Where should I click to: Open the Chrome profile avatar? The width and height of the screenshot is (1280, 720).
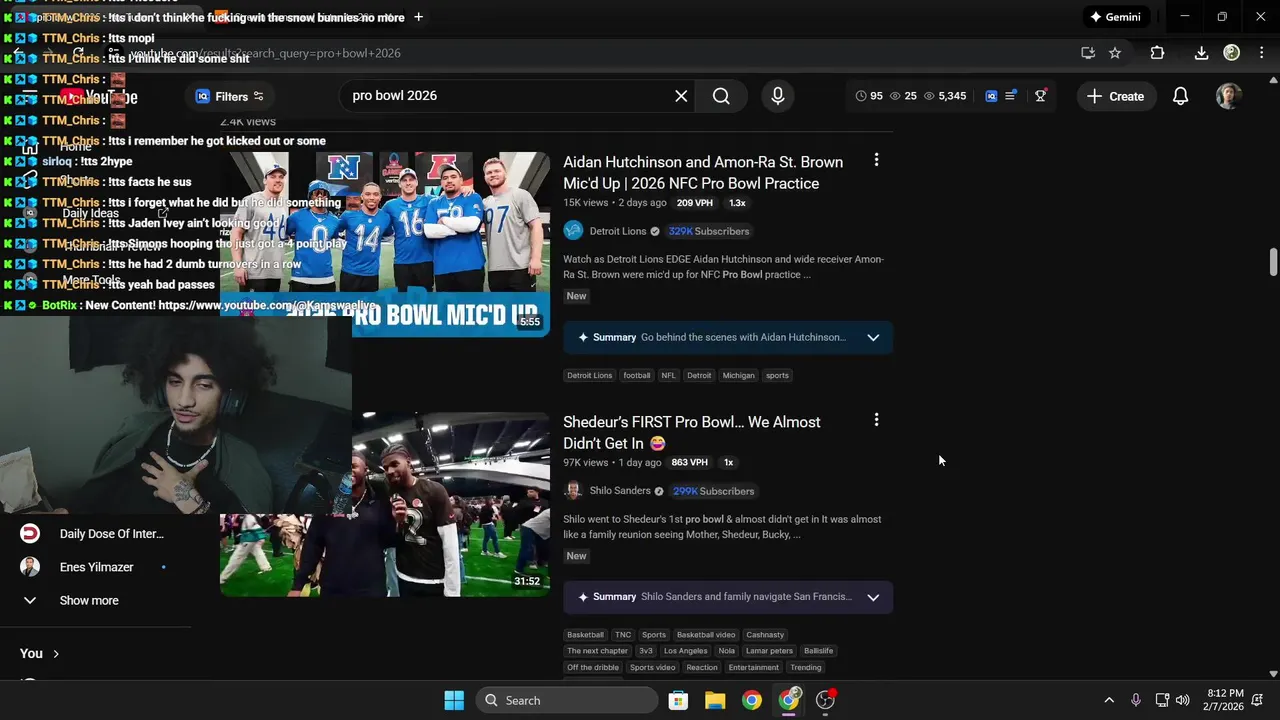[1232, 53]
